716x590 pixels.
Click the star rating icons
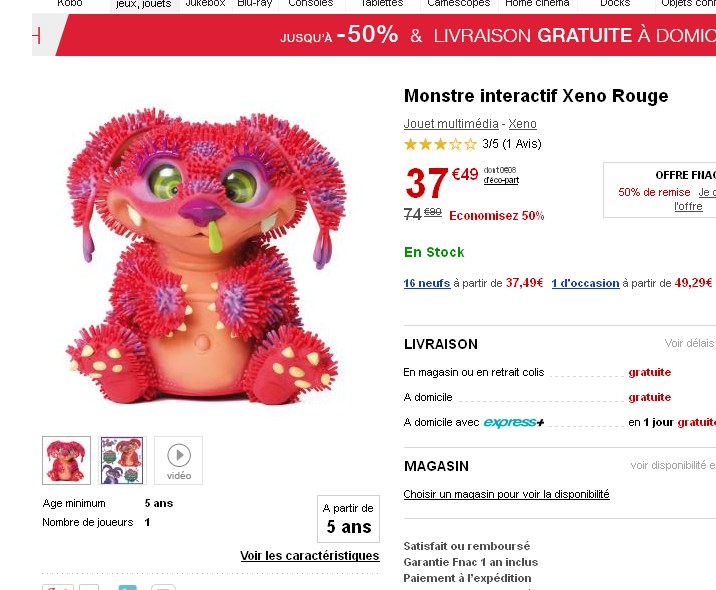click(x=440, y=144)
